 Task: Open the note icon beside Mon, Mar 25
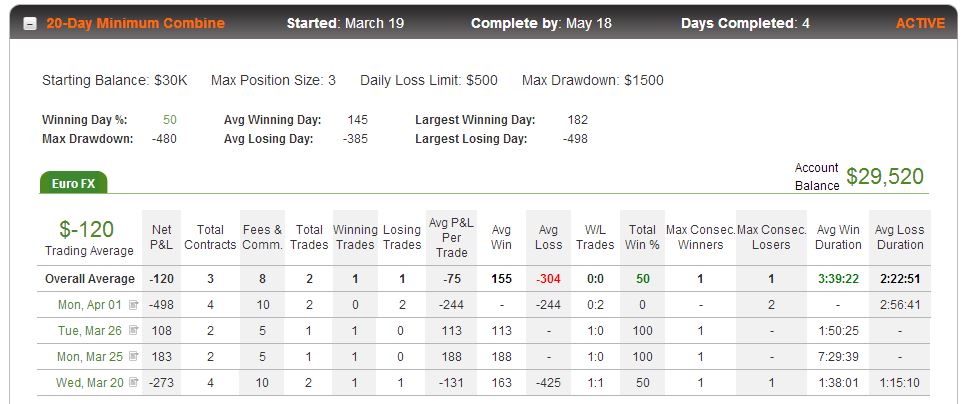133,357
